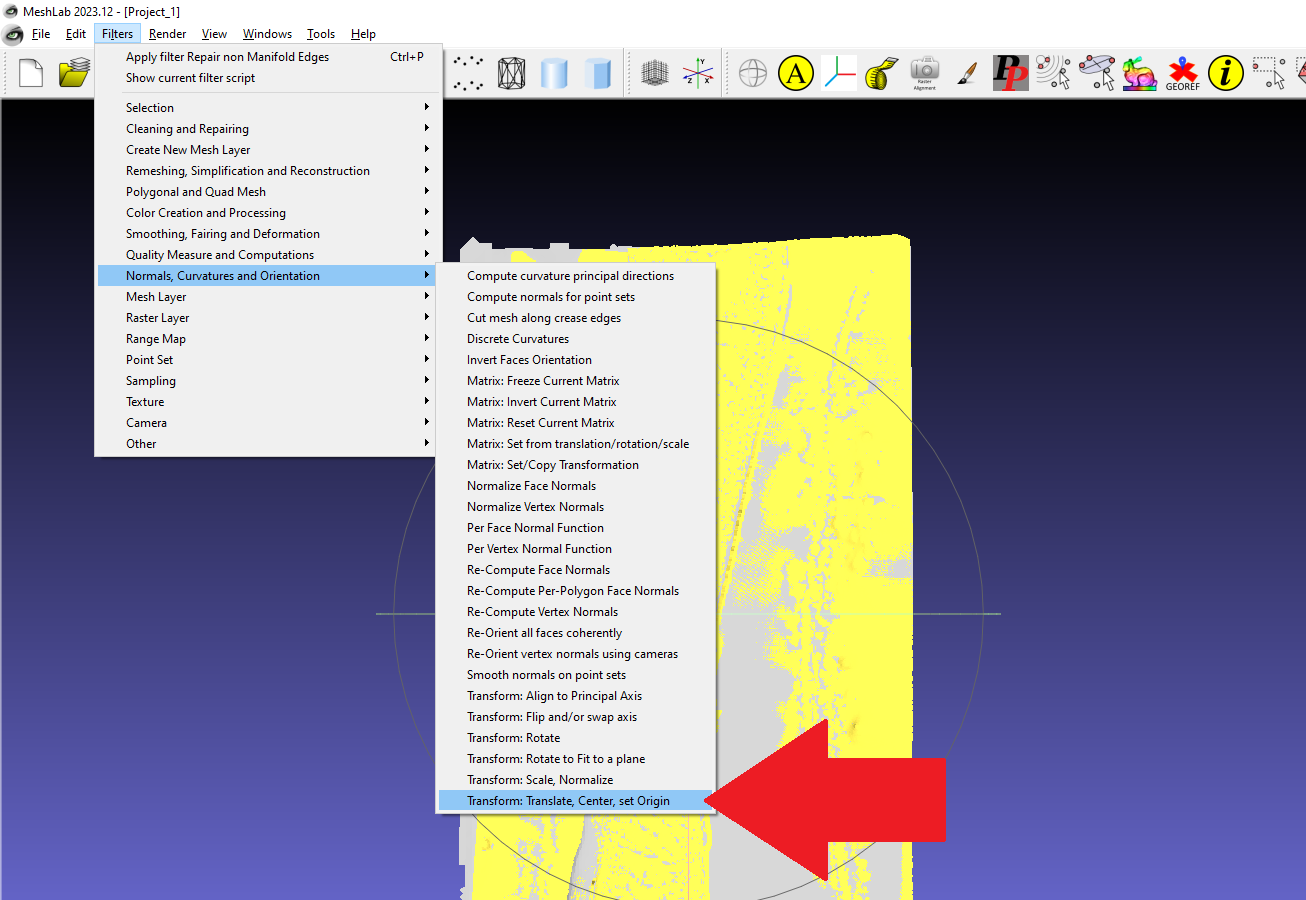Expand the Raster Layer submenu

(266, 318)
